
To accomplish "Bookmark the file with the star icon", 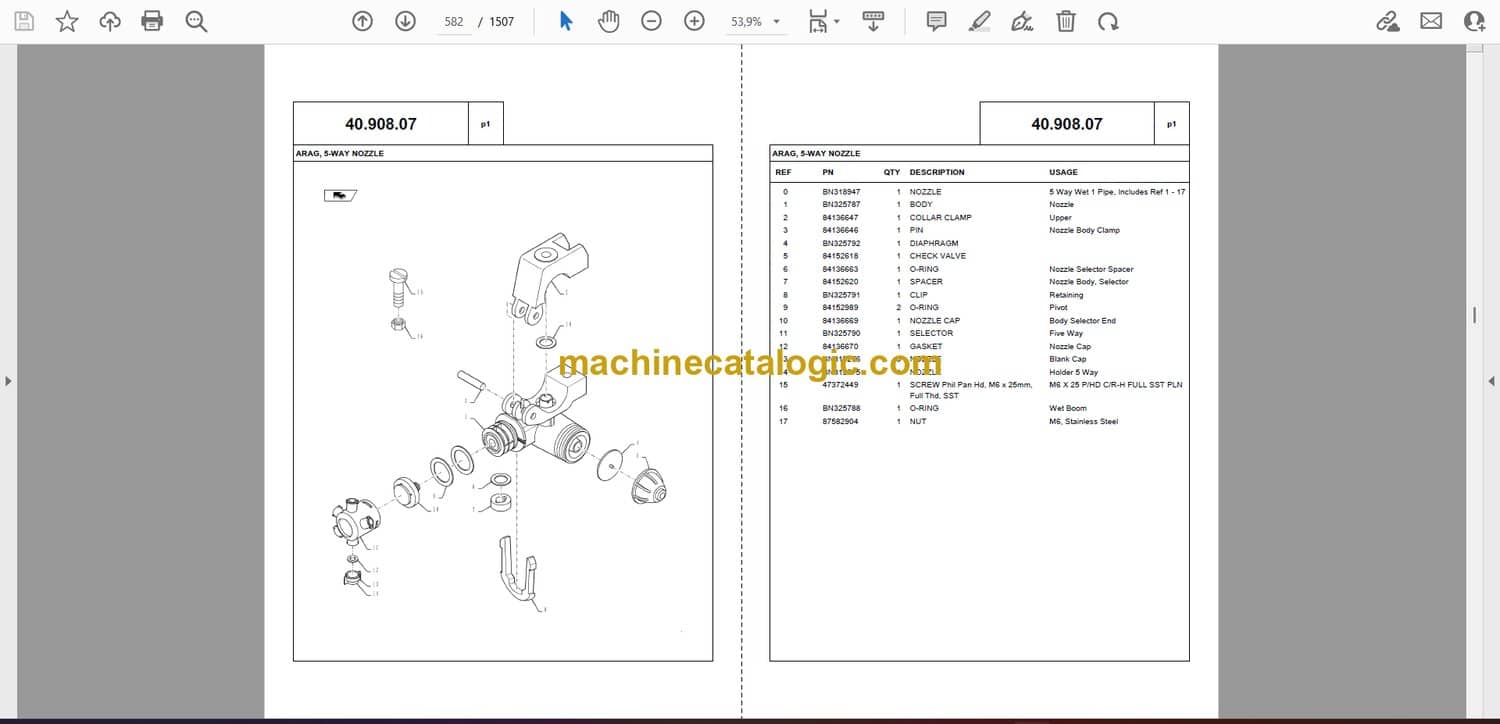I will [67, 21].
